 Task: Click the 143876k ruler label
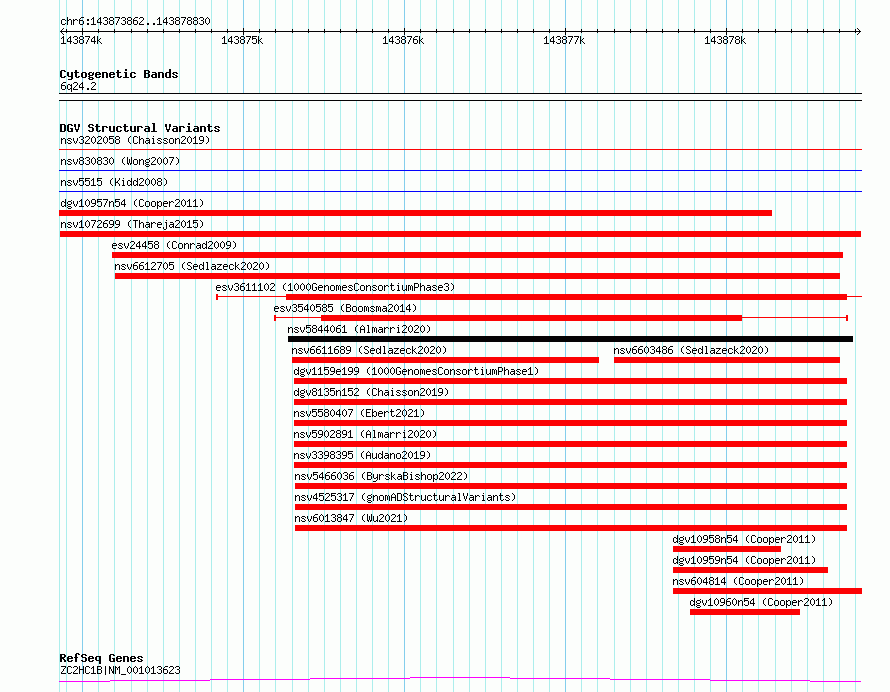[403, 40]
